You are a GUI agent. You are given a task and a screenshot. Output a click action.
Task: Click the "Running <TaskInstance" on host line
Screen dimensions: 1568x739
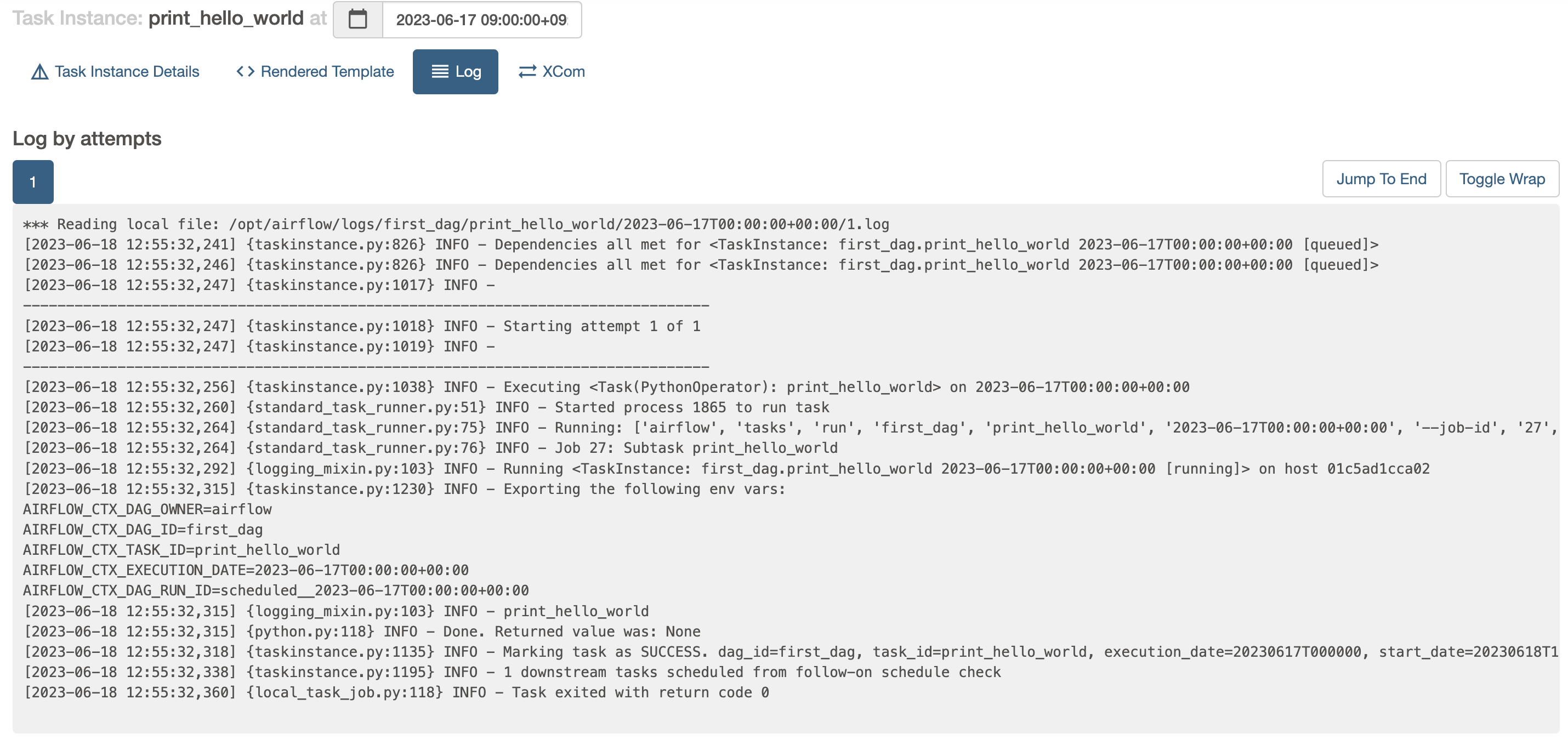[x=726, y=469]
